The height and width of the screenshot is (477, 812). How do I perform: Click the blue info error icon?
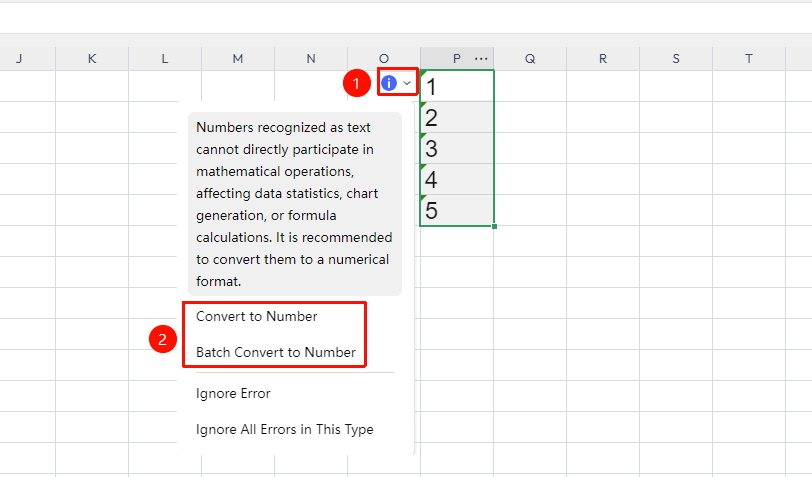click(x=389, y=82)
